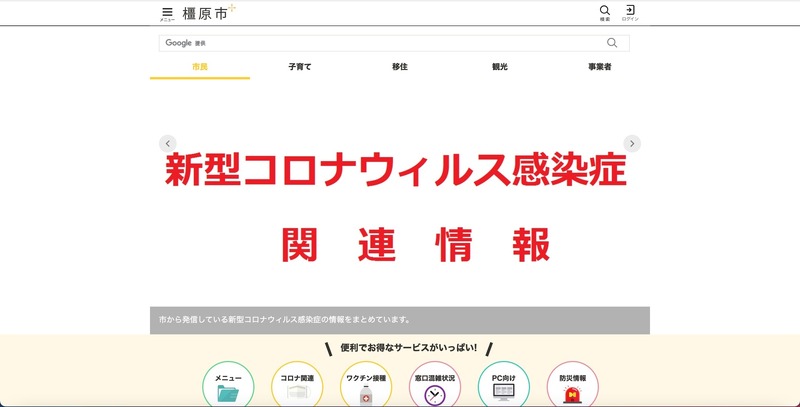
Task: Show previous slide with left arrow
Action: [168, 143]
